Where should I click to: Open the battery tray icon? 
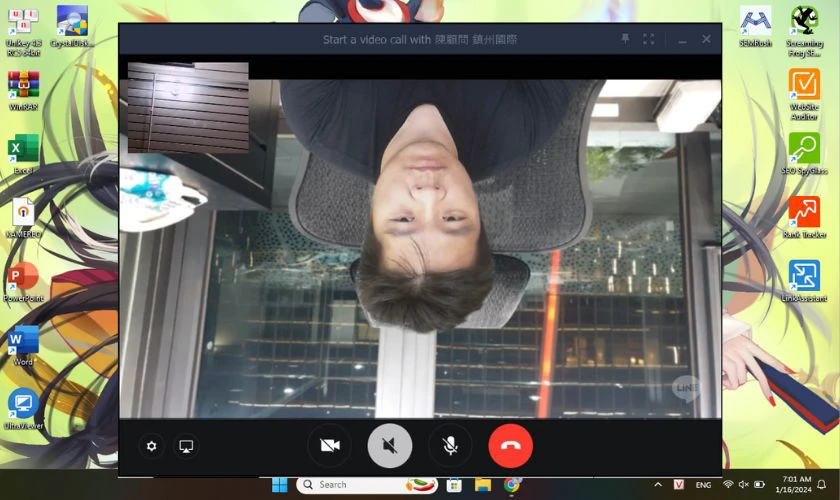pos(759,484)
